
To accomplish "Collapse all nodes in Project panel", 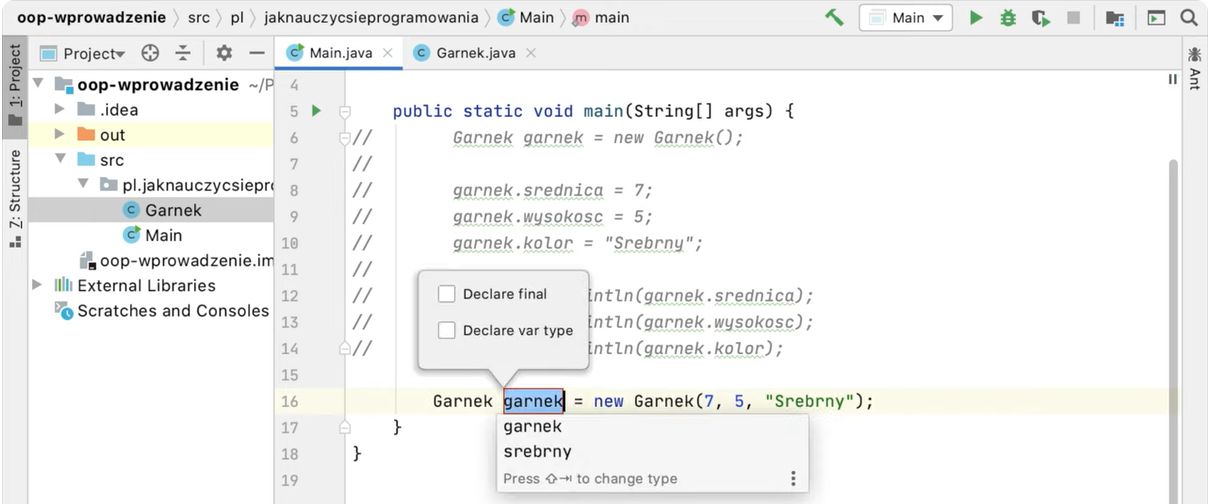I will [182, 53].
